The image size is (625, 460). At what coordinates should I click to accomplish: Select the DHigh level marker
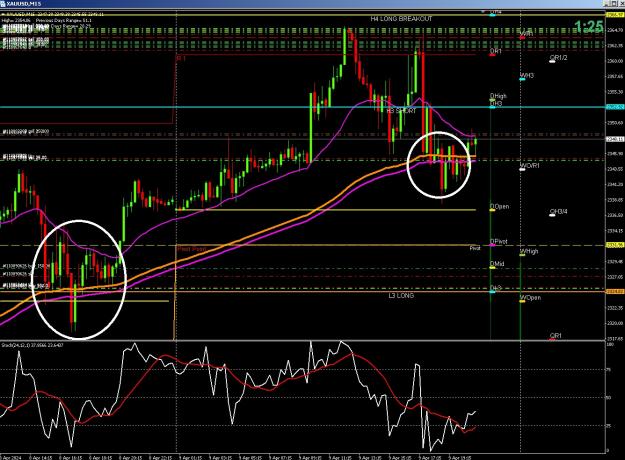tap(498, 96)
